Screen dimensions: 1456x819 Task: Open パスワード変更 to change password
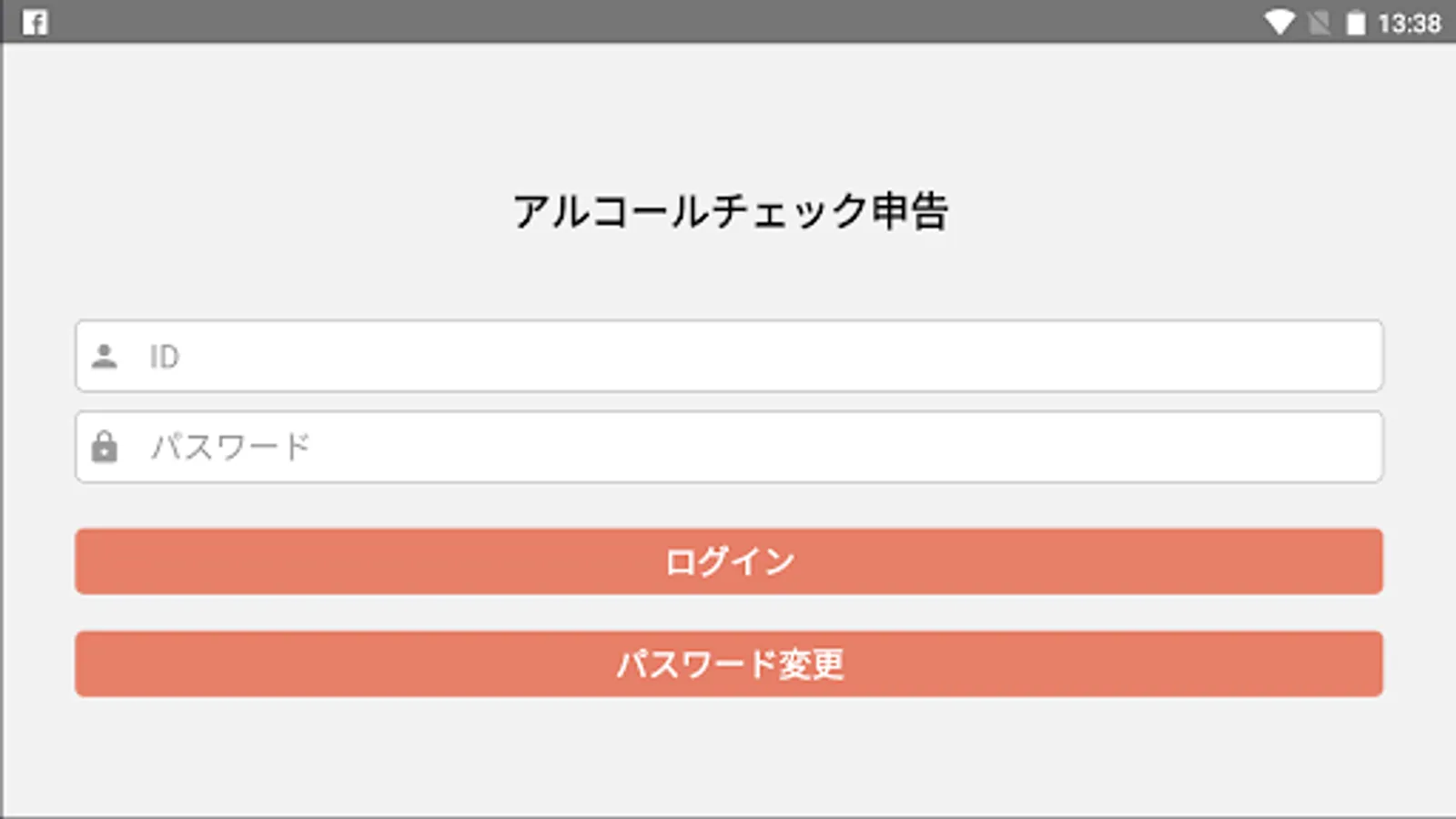[728, 663]
